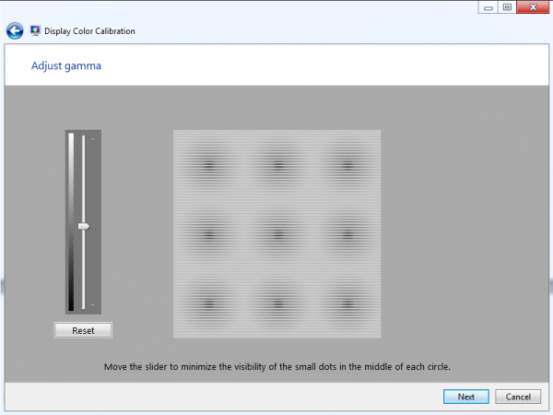553x415 pixels.
Task: Maximize the calibration window
Action: [x=507, y=7]
